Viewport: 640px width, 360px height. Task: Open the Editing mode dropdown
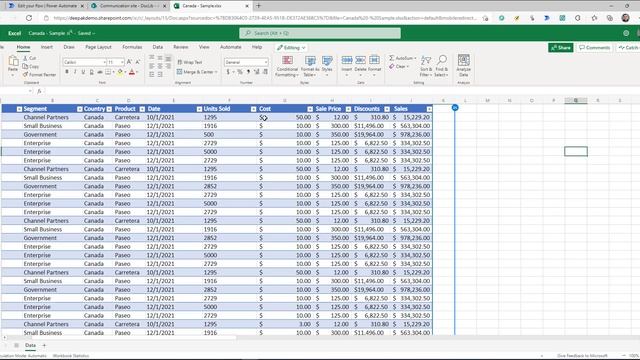[291, 48]
